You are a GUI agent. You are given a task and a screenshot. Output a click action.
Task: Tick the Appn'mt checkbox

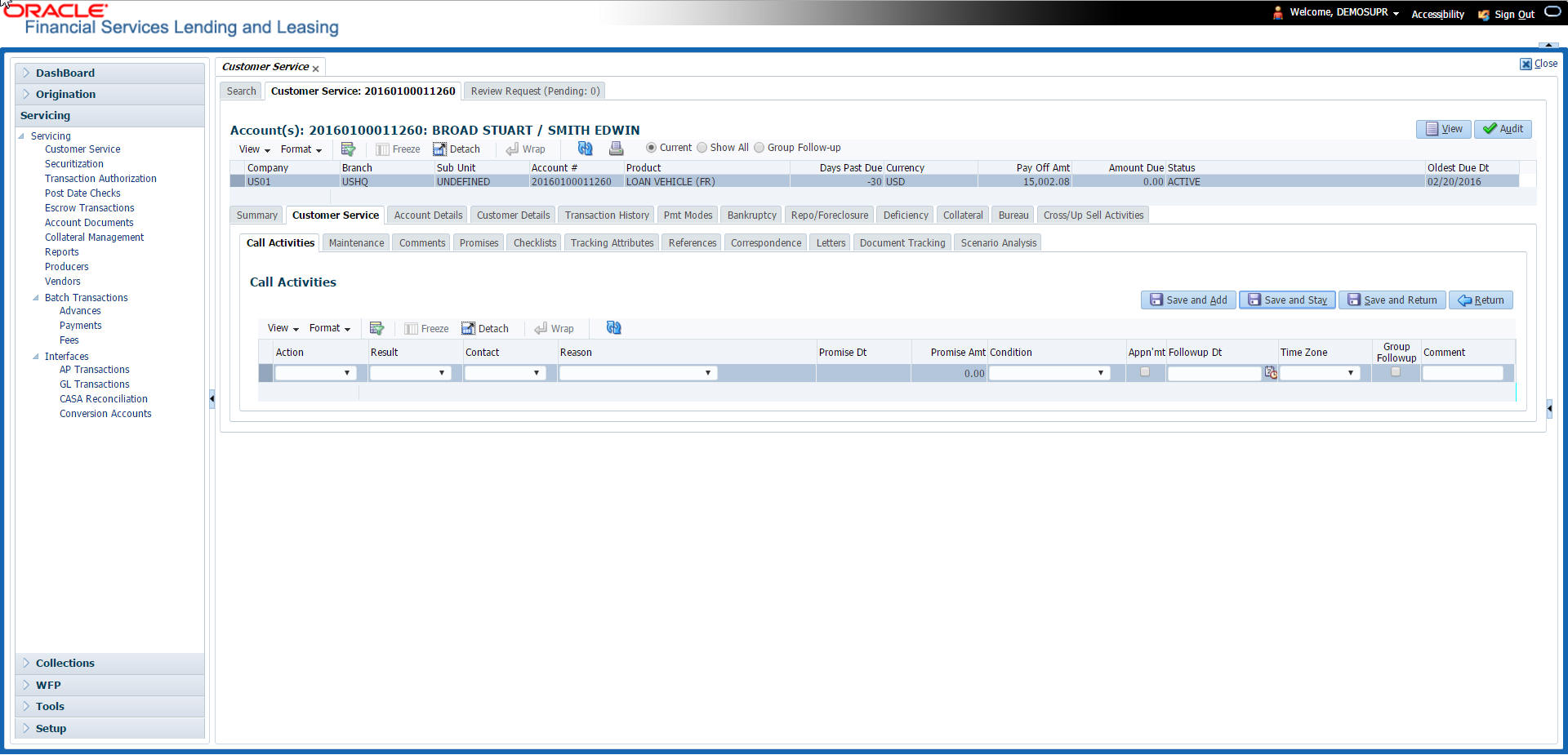click(1145, 372)
